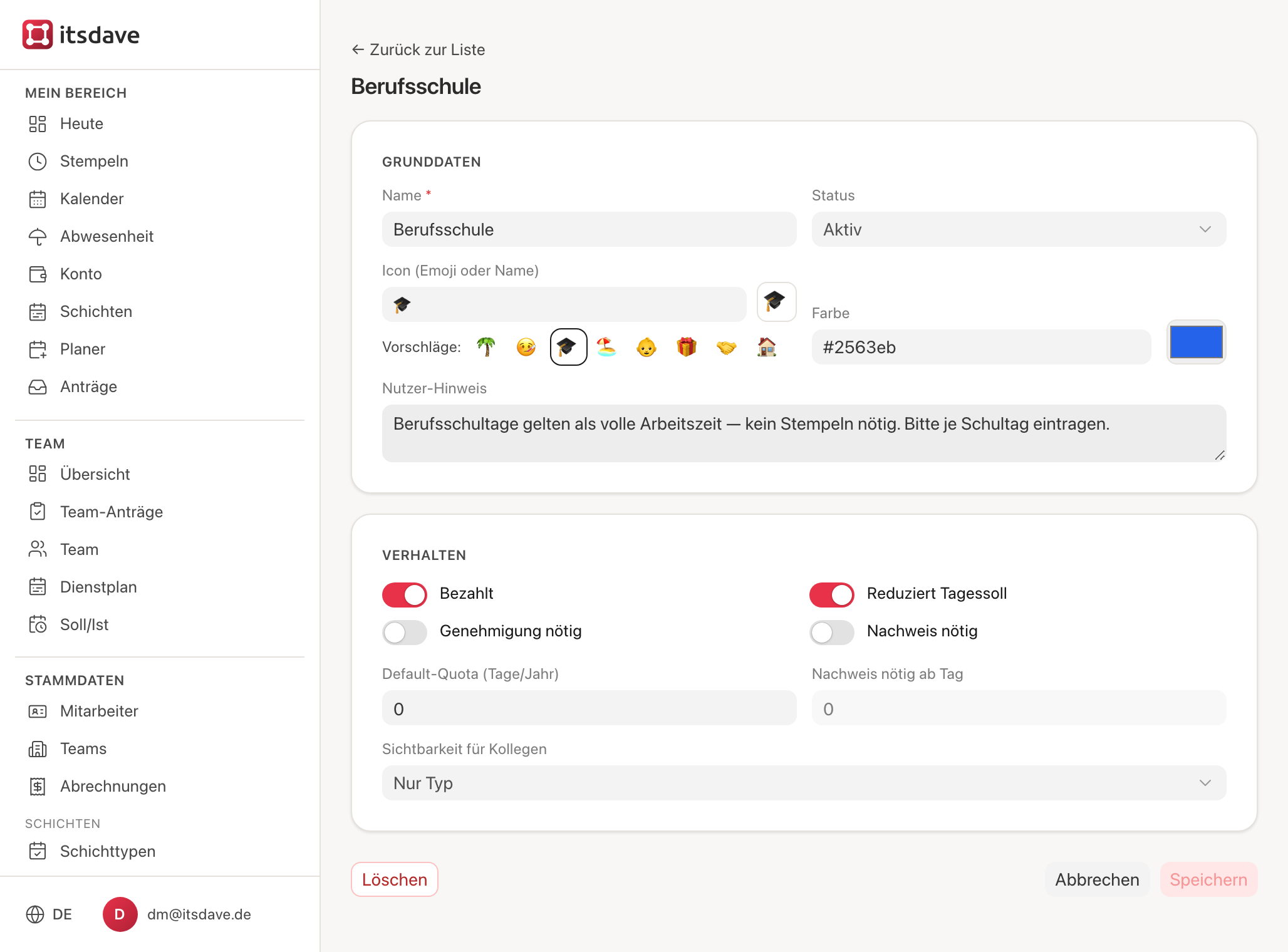1288x952 pixels.
Task: Follow the Zurück zur Liste link
Action: click(x=418, y=49)
